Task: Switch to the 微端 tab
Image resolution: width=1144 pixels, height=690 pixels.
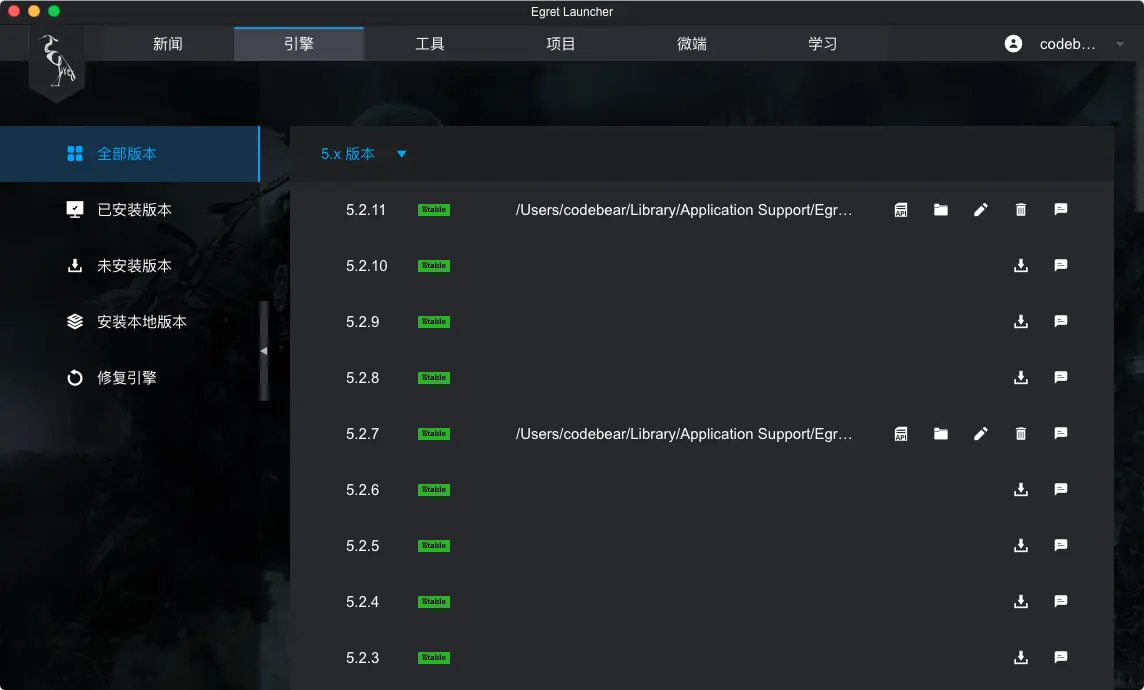Action: [x=692, y=44]
